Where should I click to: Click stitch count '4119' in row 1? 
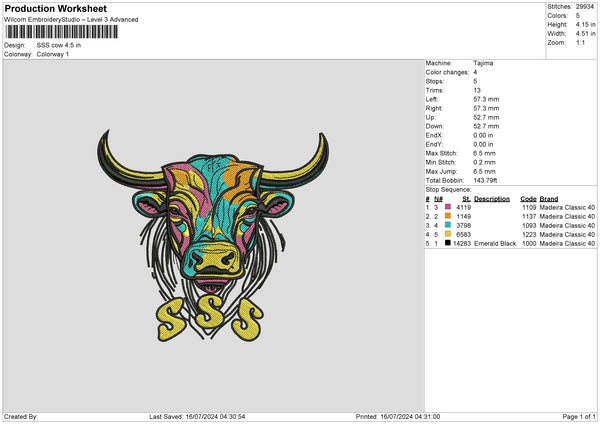click(x=464, y=207)
